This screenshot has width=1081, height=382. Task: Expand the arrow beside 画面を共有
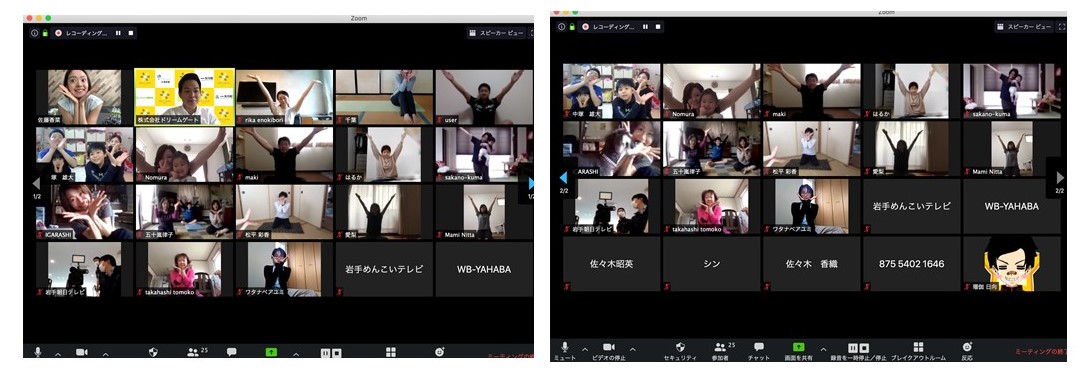tap(823, 349)
